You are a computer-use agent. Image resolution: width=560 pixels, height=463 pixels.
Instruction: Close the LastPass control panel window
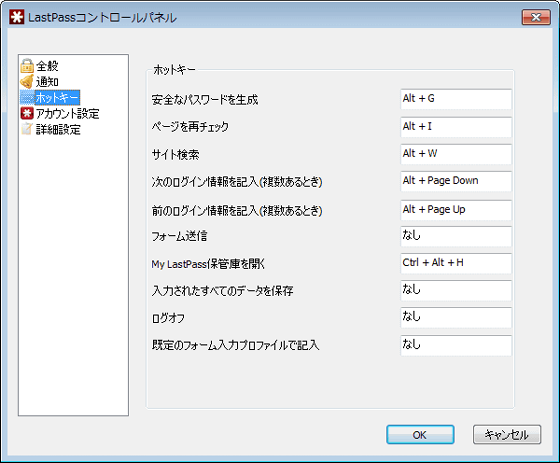[536, 17]
